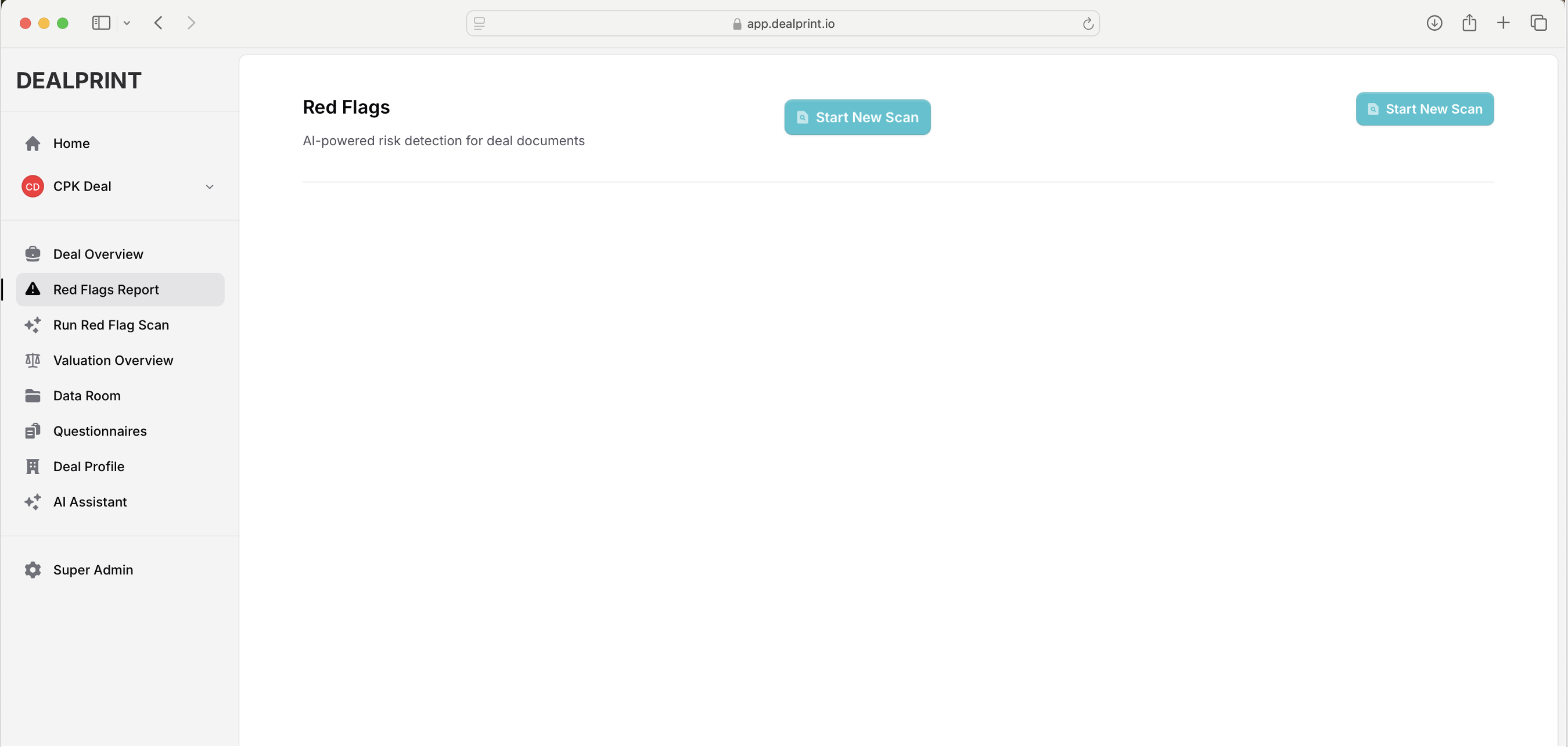Click the CD deal avatar badge
Image resolution: width=1568 pixels, height=747 pixels.
click(33, 186)
